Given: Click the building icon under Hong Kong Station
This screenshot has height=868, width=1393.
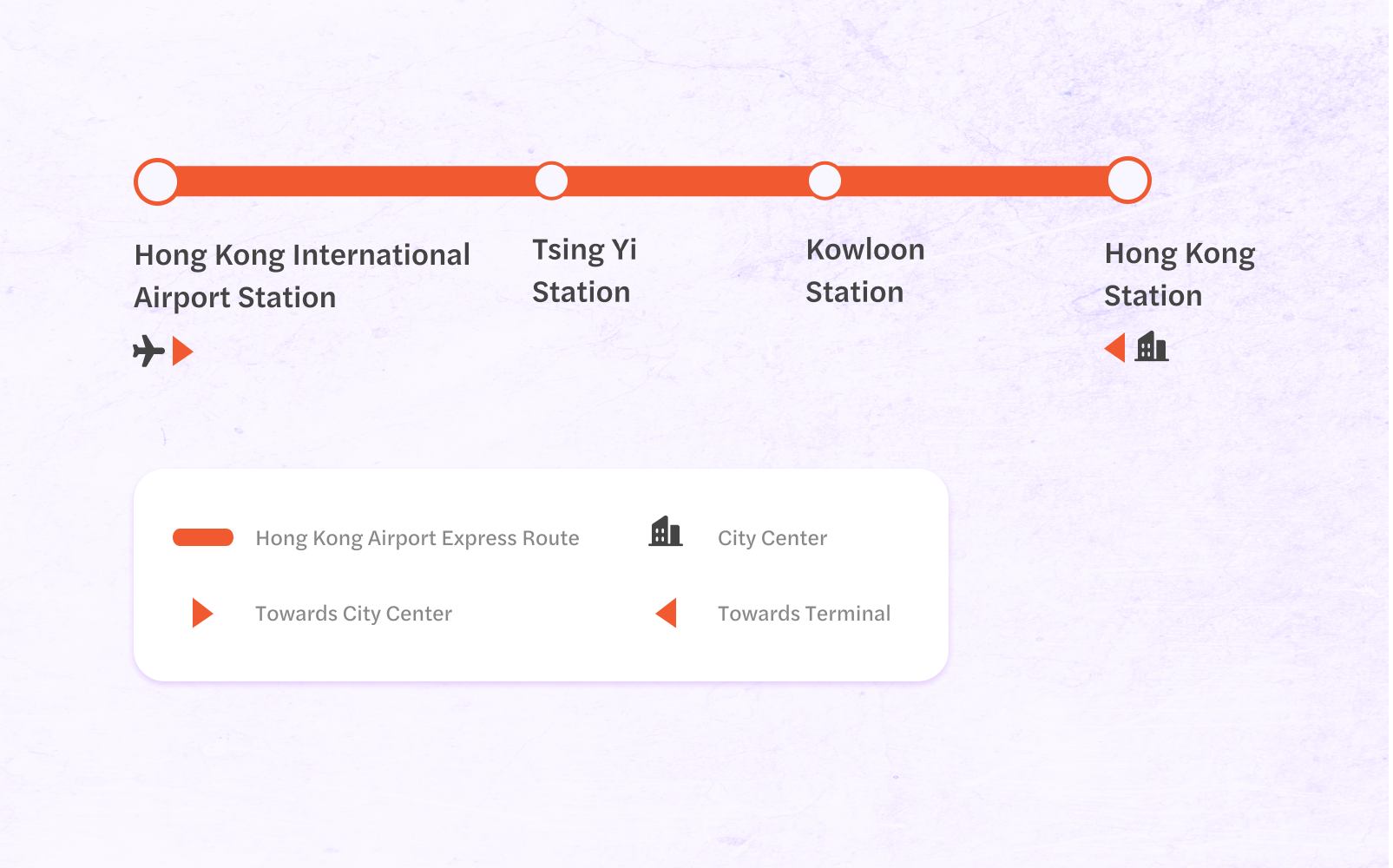Looking at the screenshot, I should [1152, 346].
